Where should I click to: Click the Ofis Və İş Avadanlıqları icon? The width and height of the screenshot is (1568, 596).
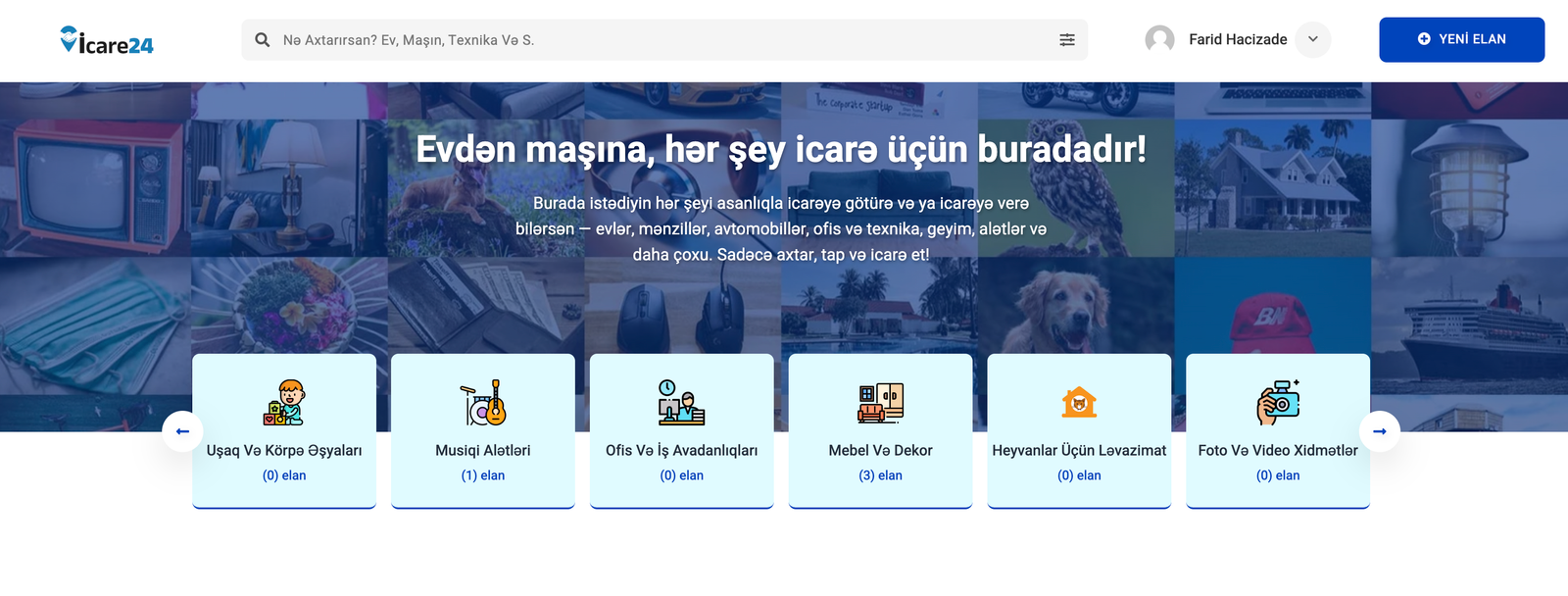681,402
